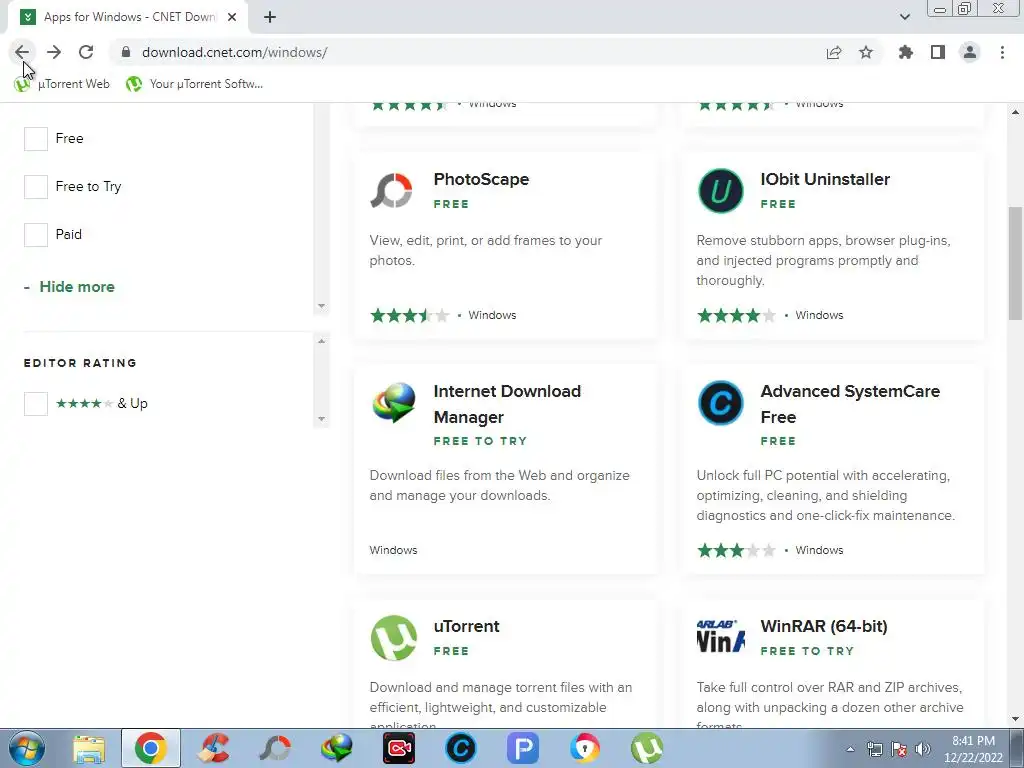Bookmark this page with the star icon
This screenshot has height=768, width=1024.
click(x=866, y=52)
